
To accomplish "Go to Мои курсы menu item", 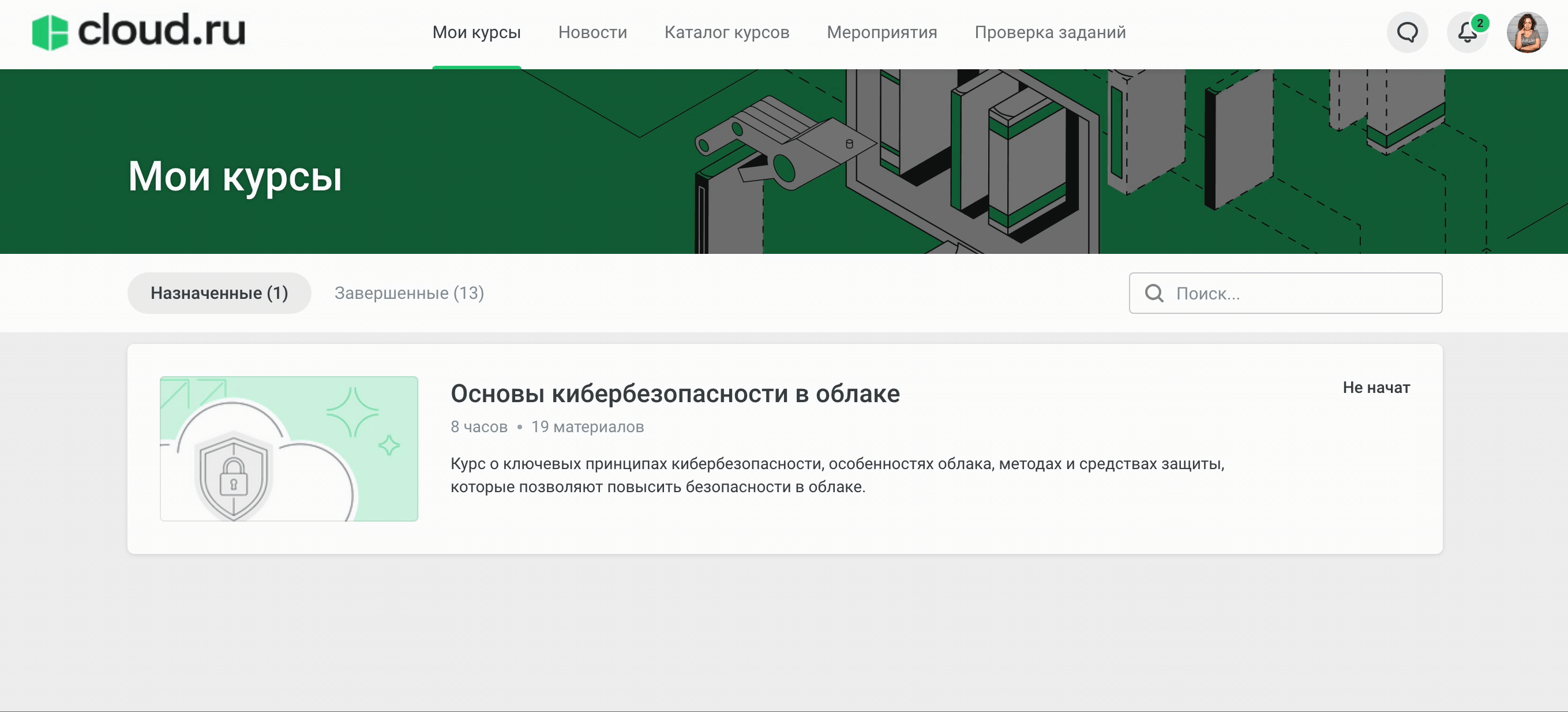I will [476, 32].
